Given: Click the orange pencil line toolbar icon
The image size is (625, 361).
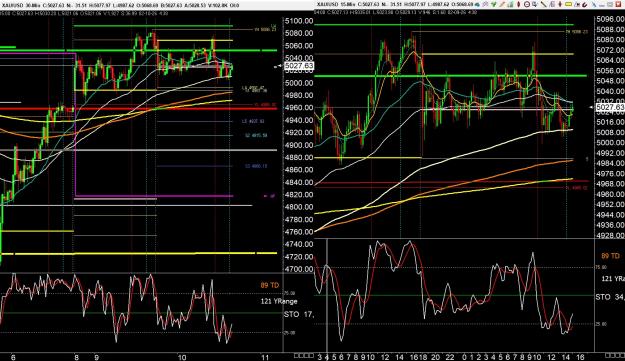Looking at the screenshot, I should tap(502, 4).
